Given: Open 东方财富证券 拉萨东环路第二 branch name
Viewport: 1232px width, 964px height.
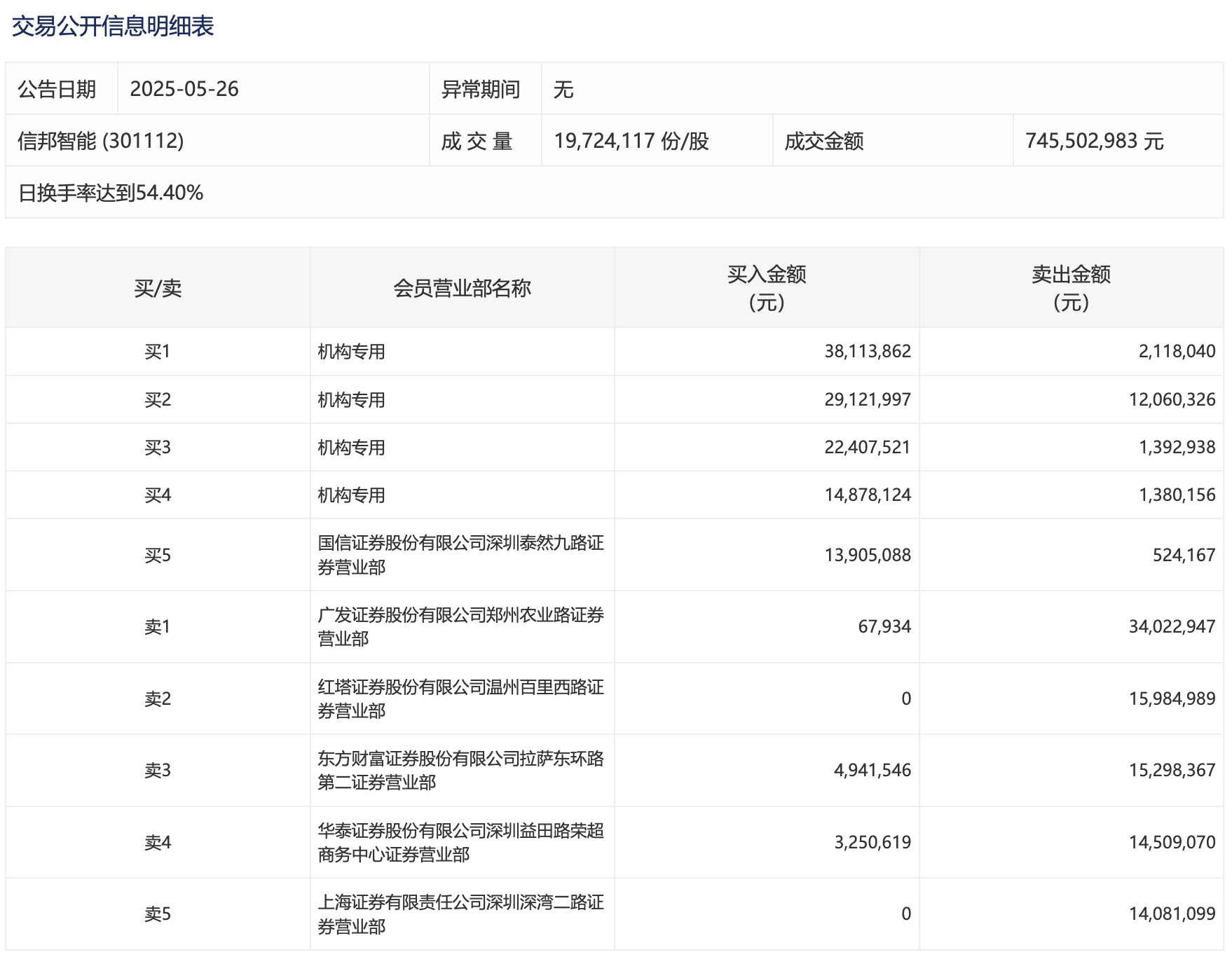Looking at the screenshot, I should [460, 771].
